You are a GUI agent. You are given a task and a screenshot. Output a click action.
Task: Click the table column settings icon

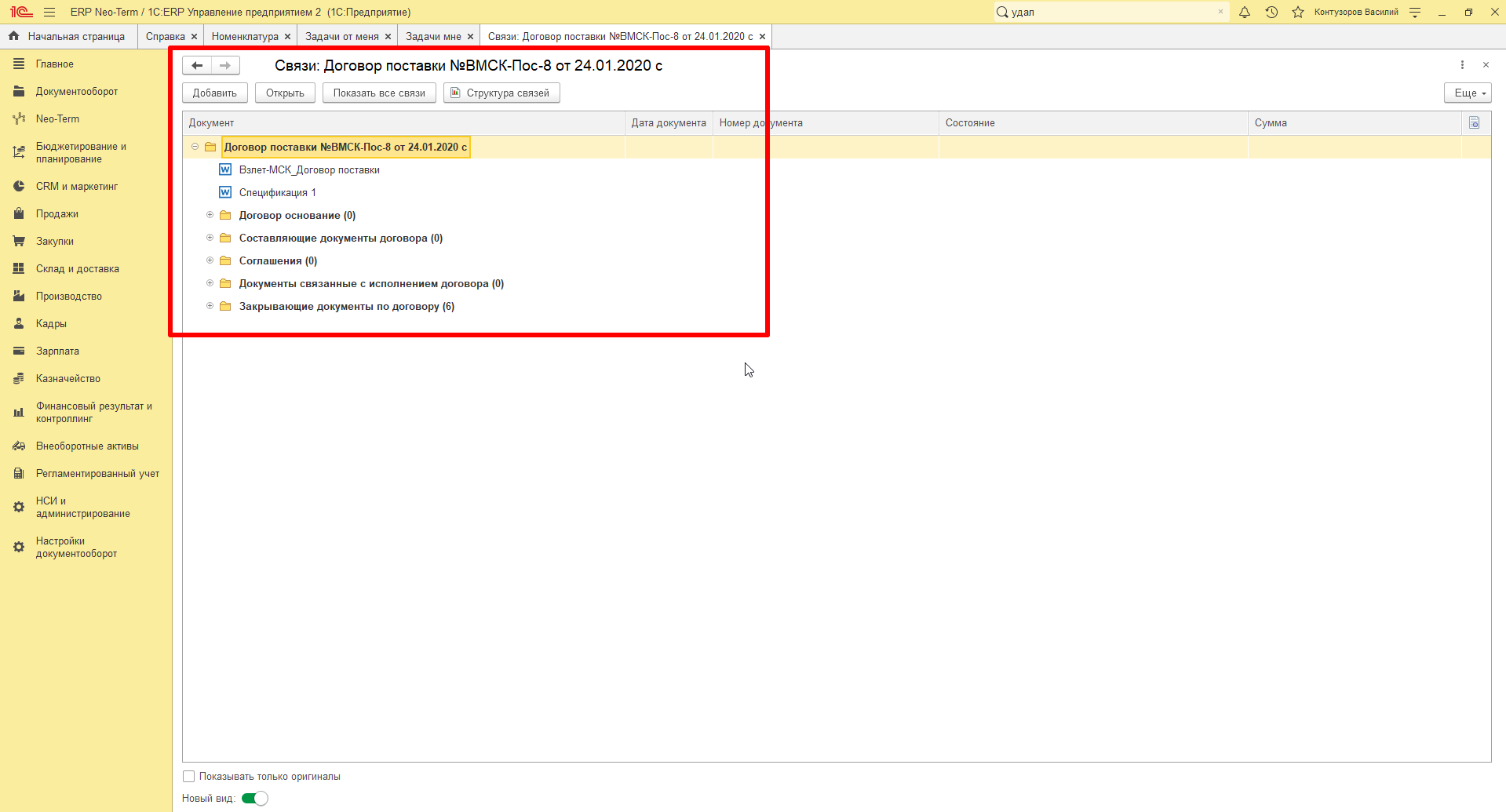pyautogui.click(x=1475, y=122)
